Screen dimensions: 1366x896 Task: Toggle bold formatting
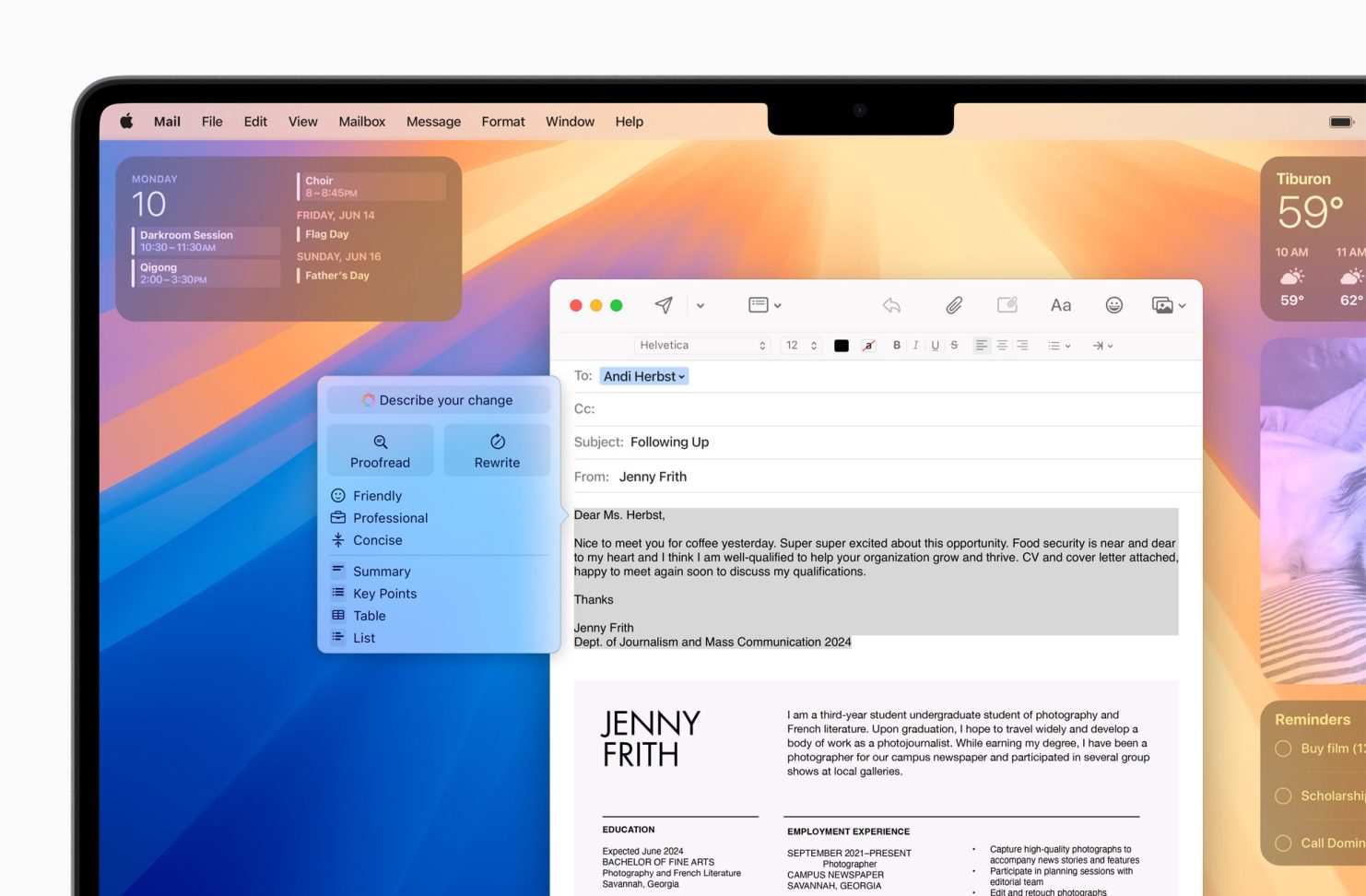click(x=897, y=346)
